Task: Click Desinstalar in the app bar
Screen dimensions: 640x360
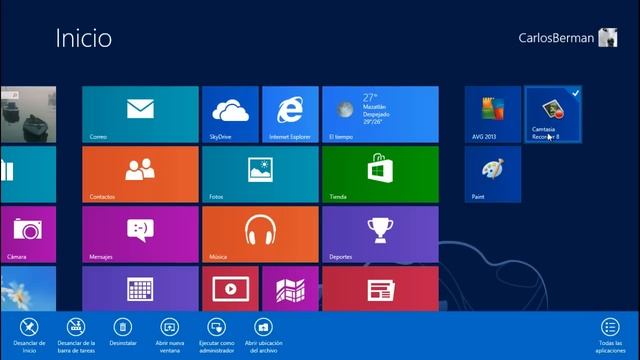Action: (123, 333)
